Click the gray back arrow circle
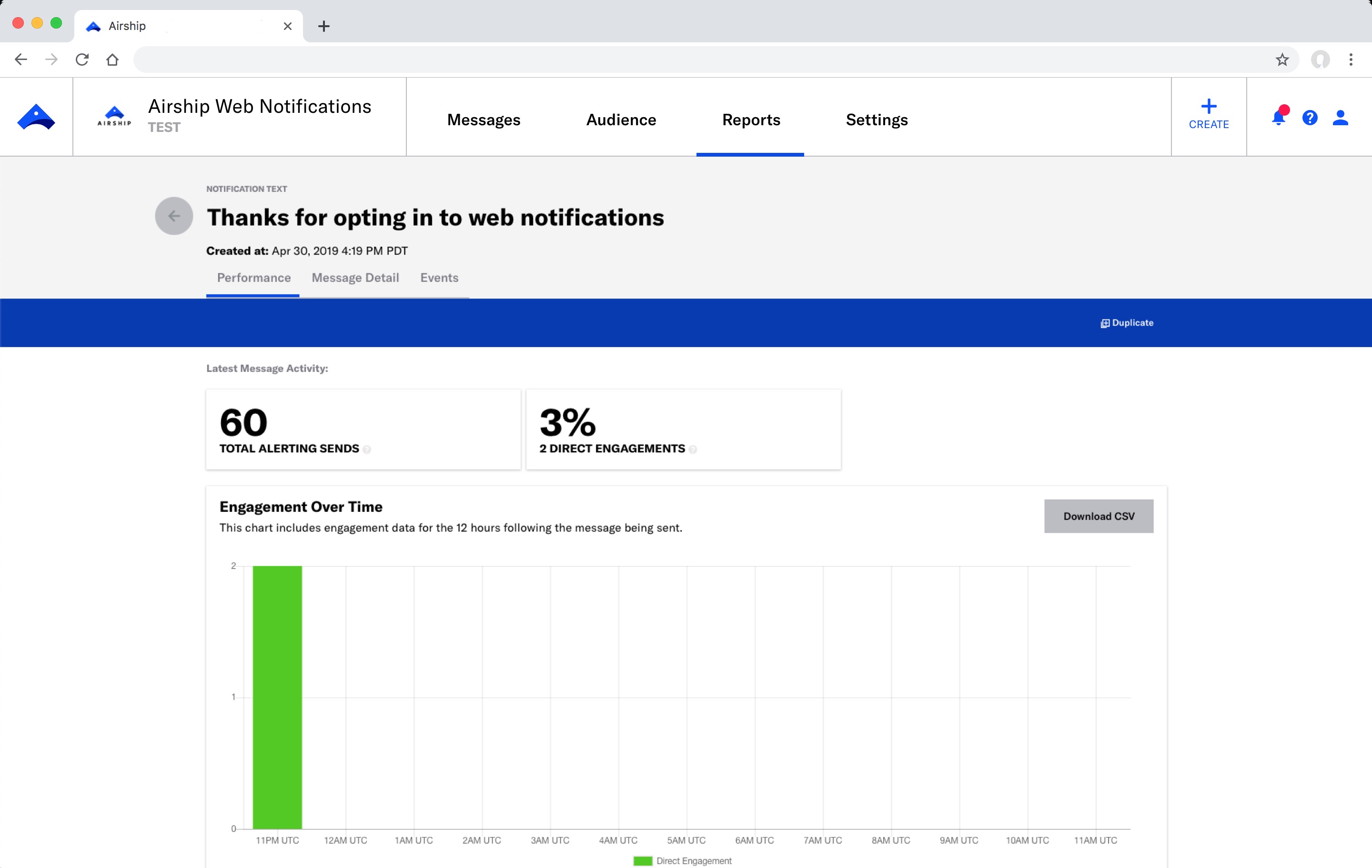 174,216
